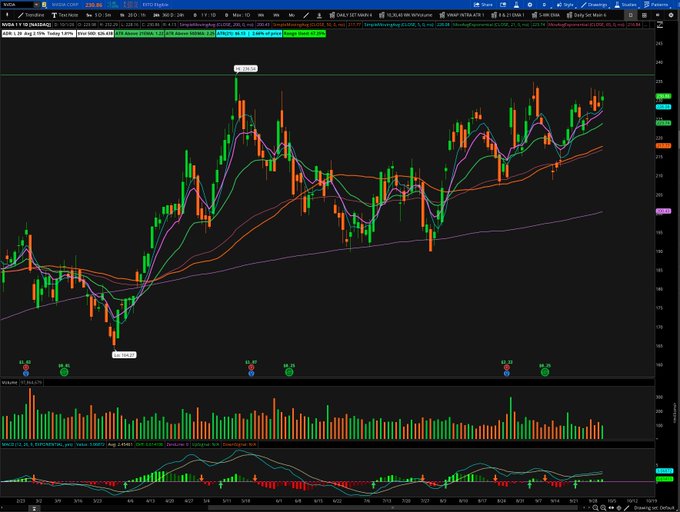This screenshot has height=512, width=680.
Task: Click the screen capture icon beside Share
Action: (503, 5)
